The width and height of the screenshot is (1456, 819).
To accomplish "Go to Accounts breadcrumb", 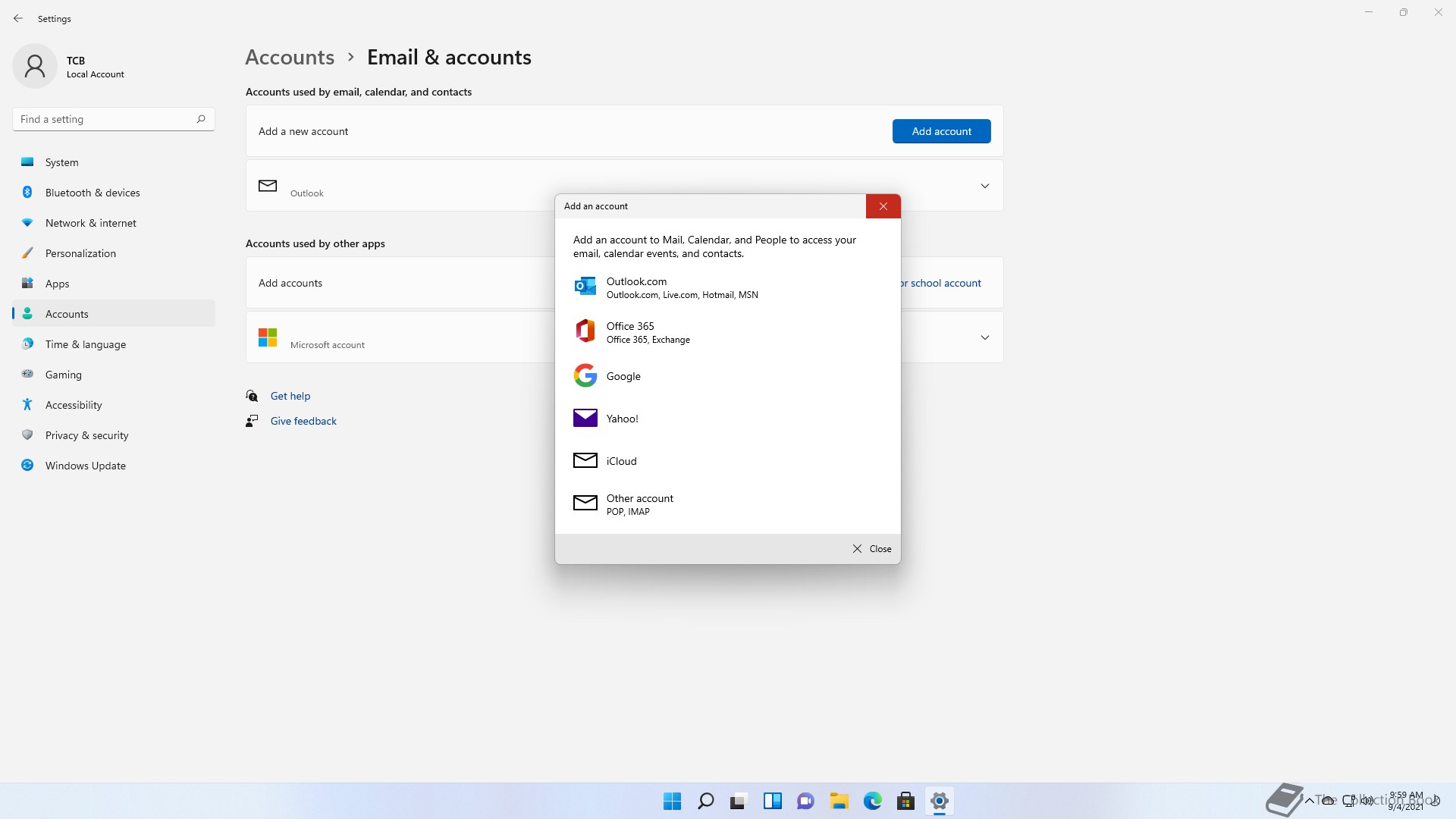I will [x=290, y=57].
